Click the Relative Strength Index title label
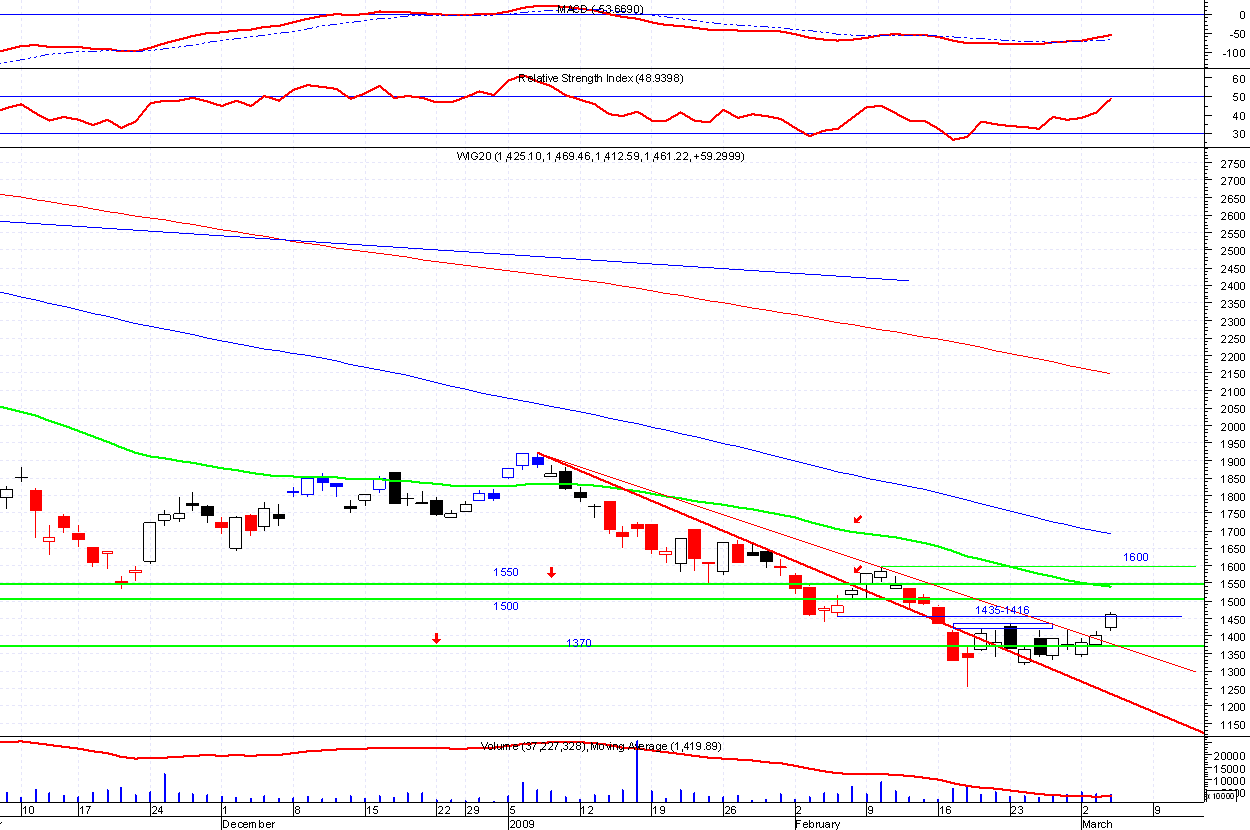The width and height of the screenshot is (1250, 830). [x=600, y=78]
